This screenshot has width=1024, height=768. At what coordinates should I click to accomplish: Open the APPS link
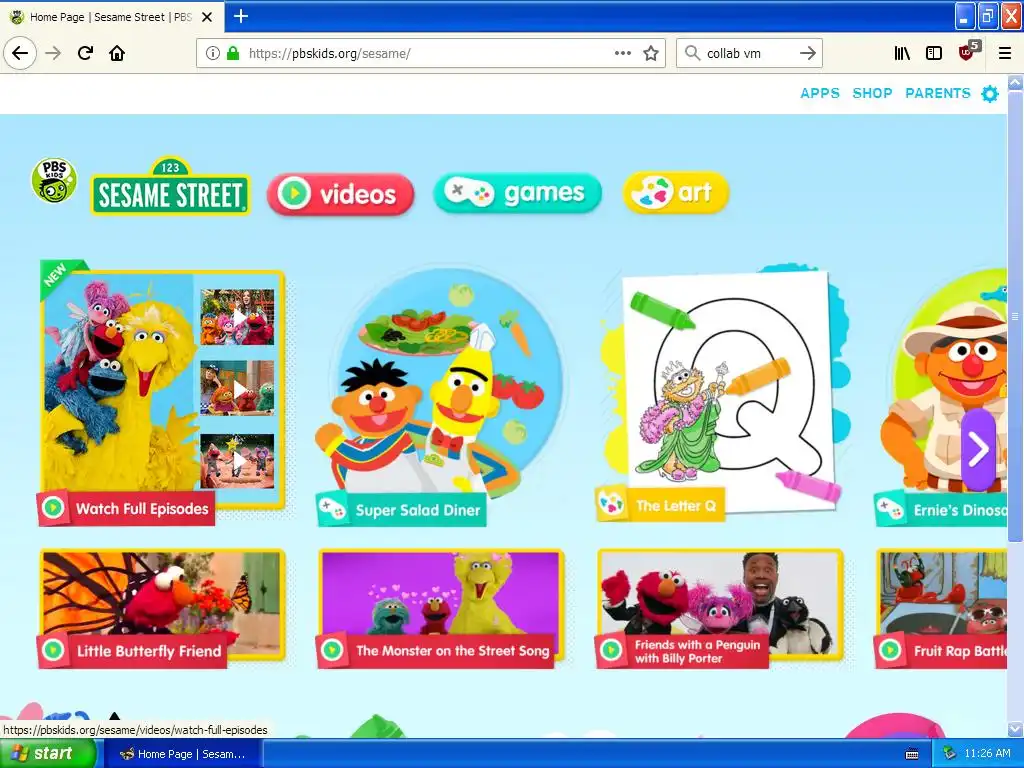820,93
